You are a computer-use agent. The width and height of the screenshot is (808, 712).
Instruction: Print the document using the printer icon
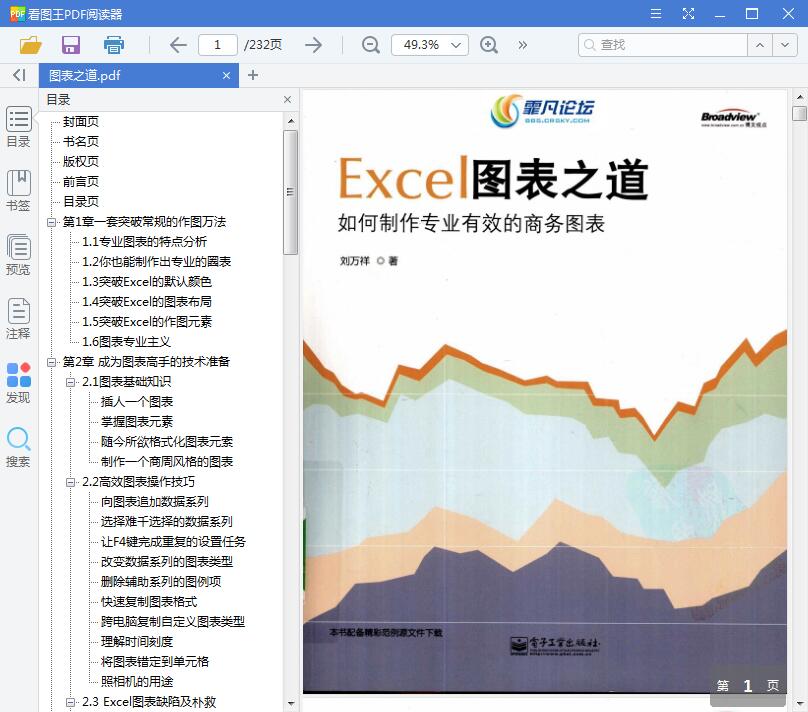click(x=113, y=45)
